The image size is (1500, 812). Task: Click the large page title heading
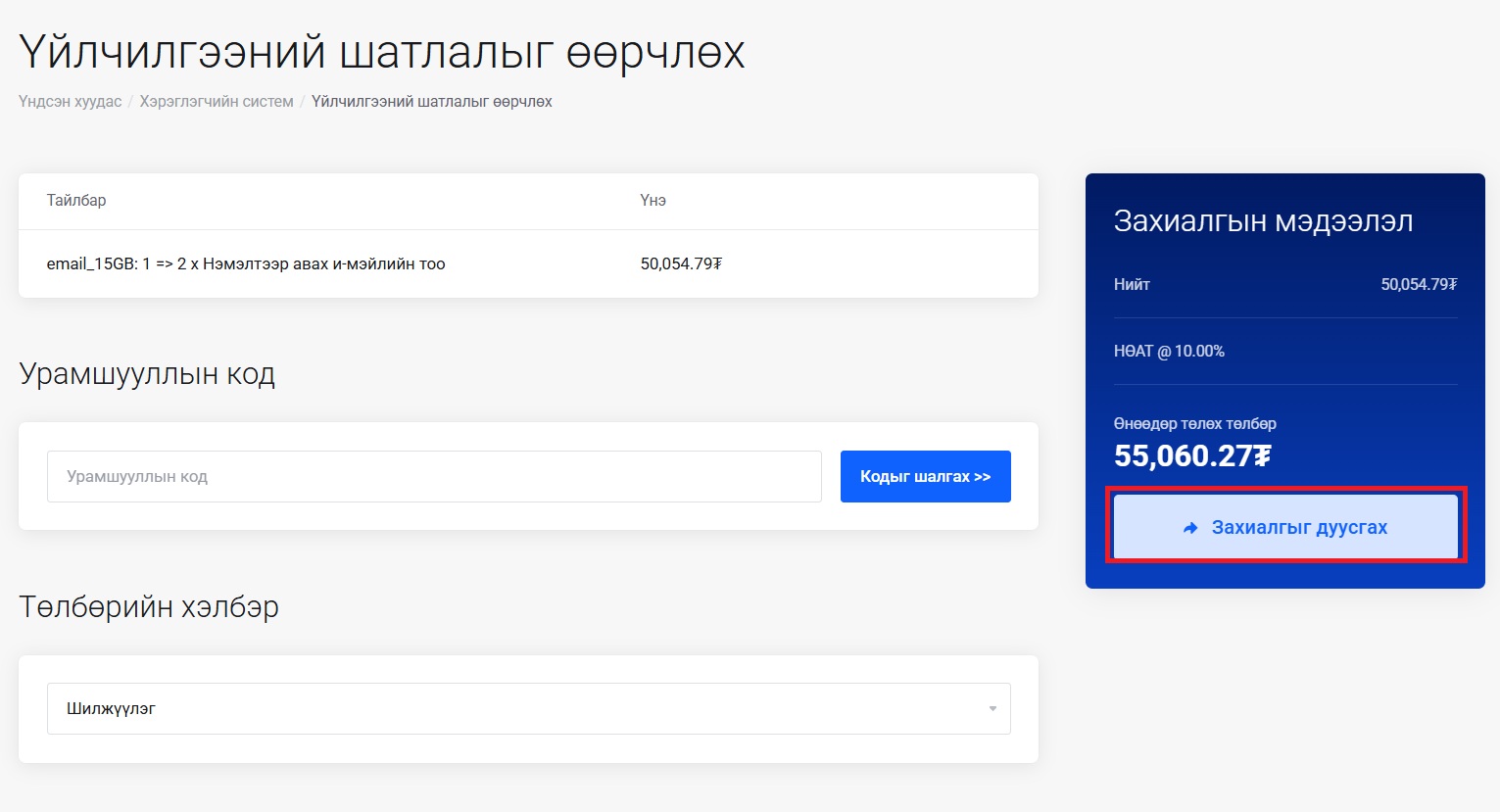coord(382,53)
